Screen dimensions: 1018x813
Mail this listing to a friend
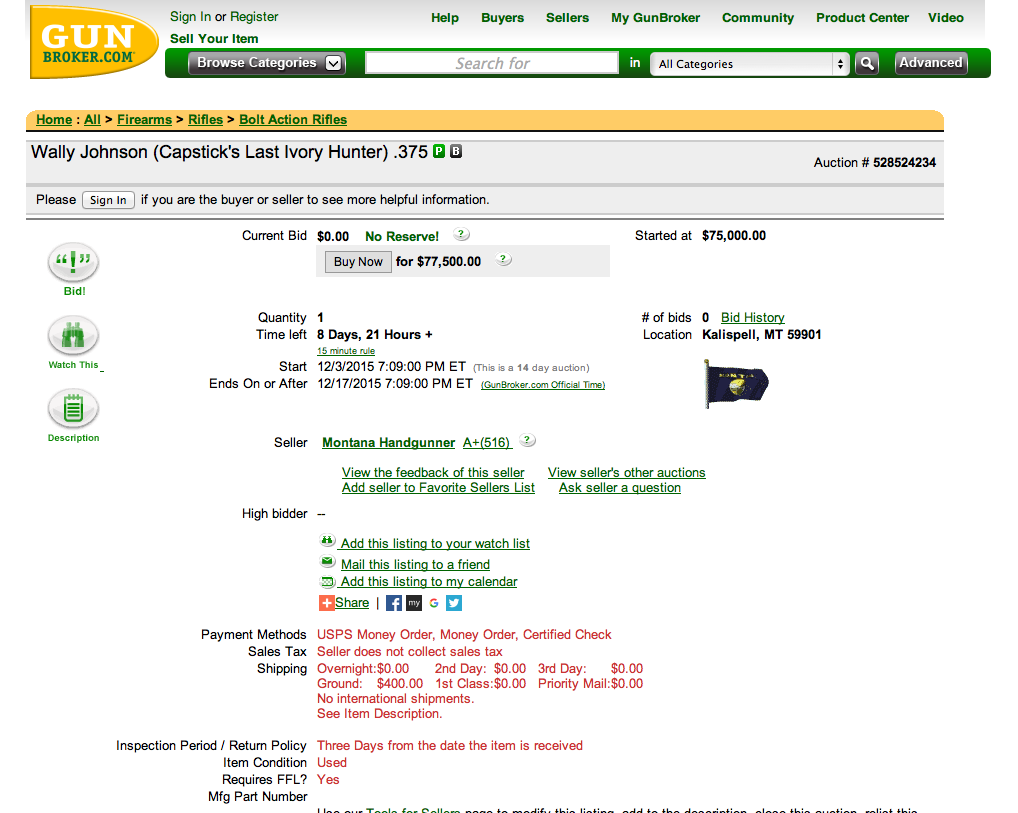point(416,564)
